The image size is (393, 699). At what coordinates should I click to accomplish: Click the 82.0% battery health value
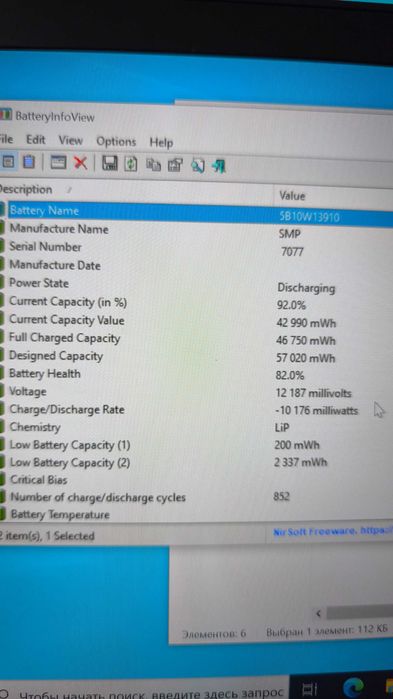pos(290,376)
